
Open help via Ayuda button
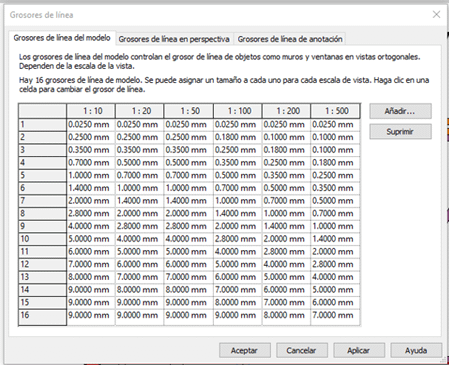point(416,350)
